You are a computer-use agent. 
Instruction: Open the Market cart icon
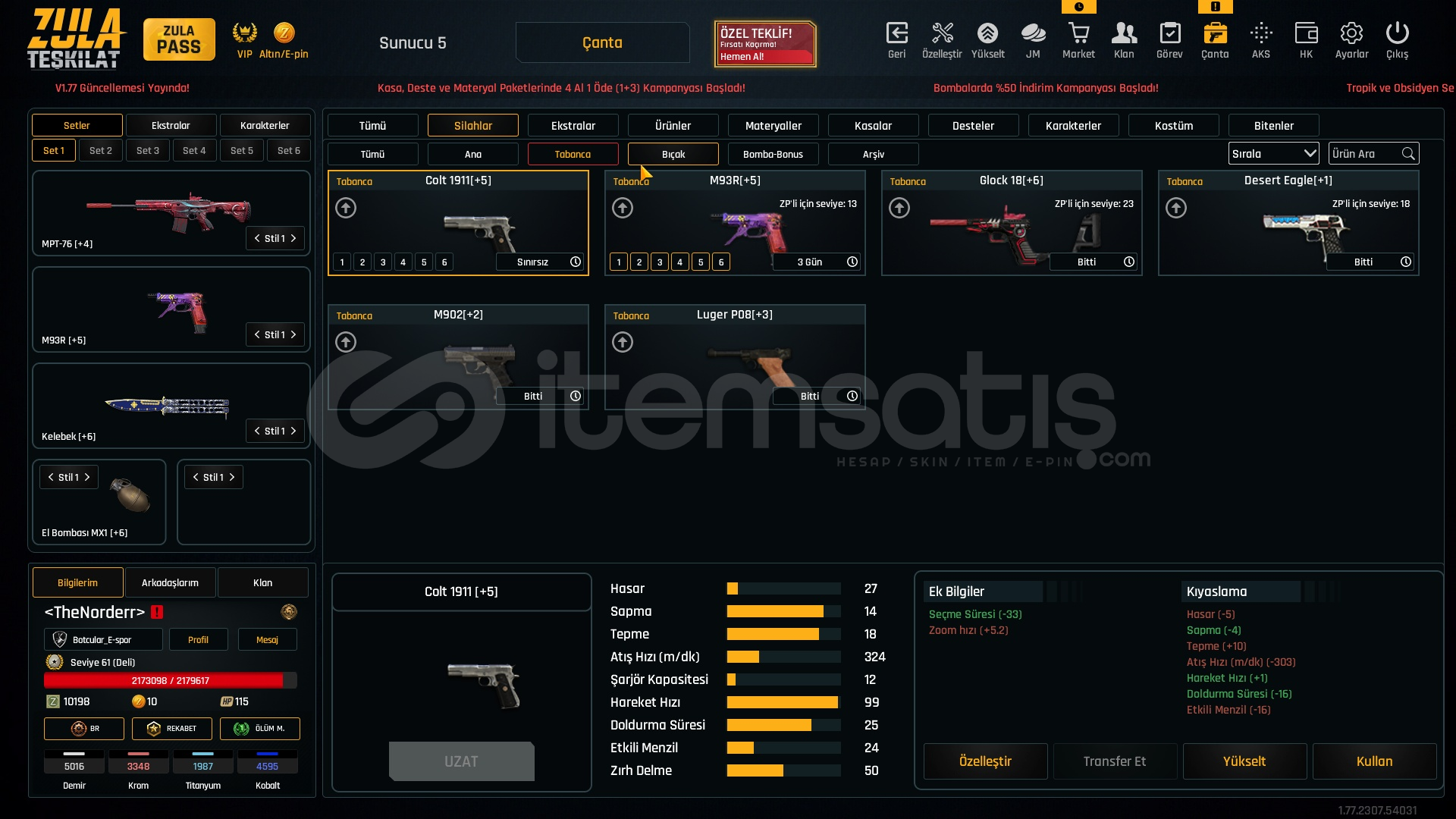(x=1078, y=33)
